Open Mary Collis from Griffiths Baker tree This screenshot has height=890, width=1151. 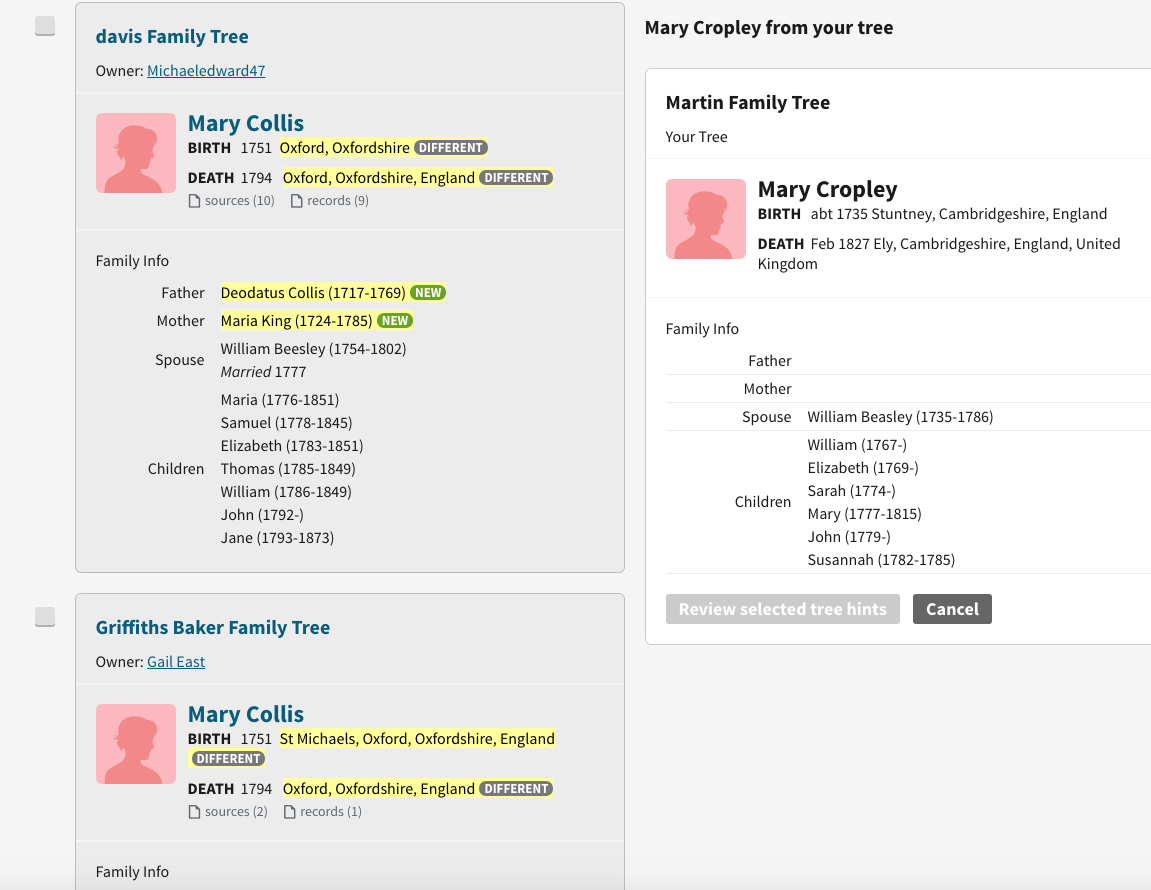tap(245, 713)
